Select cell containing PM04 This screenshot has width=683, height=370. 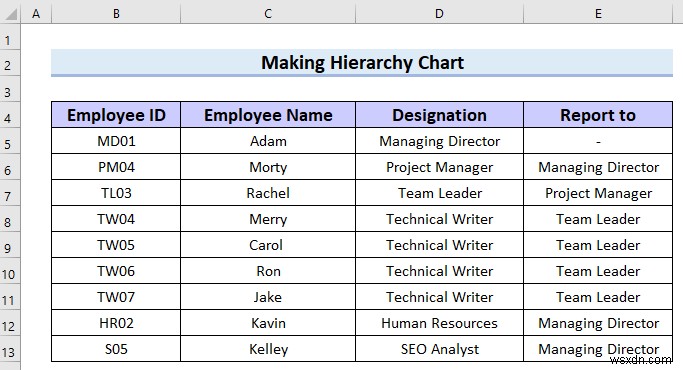click(116, 167)
